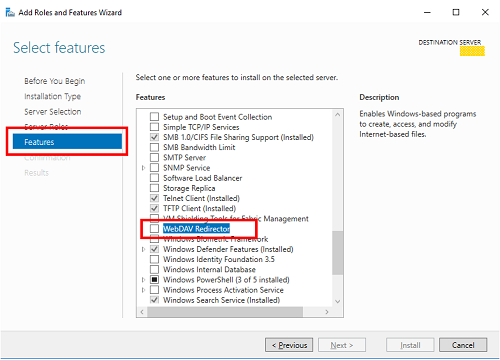Click the horizontal scrollbar thumb of the features list
This screenshot has height=360, width=500.
pyautogui.click(x=225, y=312)
